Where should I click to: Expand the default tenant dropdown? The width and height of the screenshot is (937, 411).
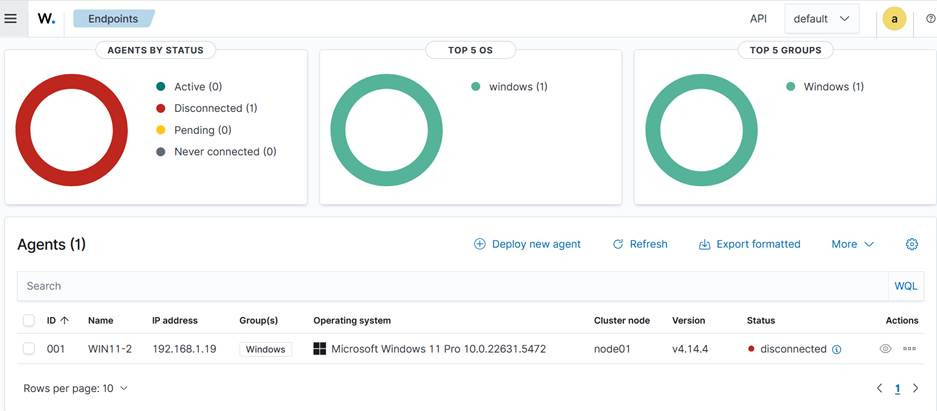pyautogui.click(x=821, y=19)
